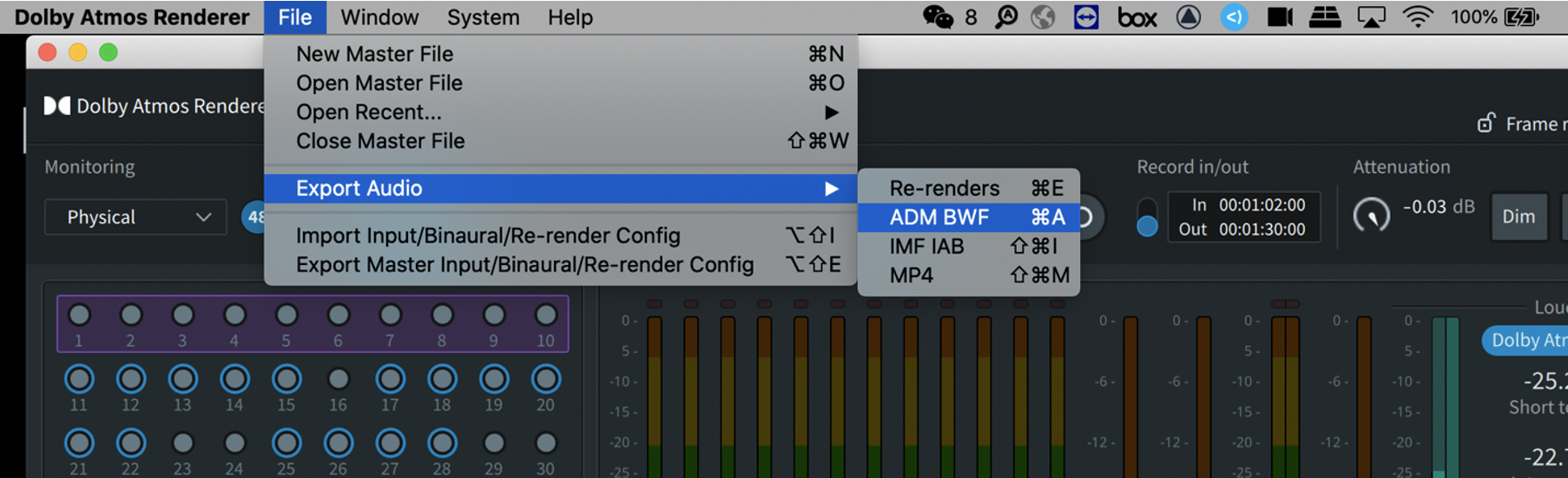Image resolution: width=1568 pixels, height=478 pixels.
Task: Toggle input channel 11 indicator
Action: click(79, 379)
